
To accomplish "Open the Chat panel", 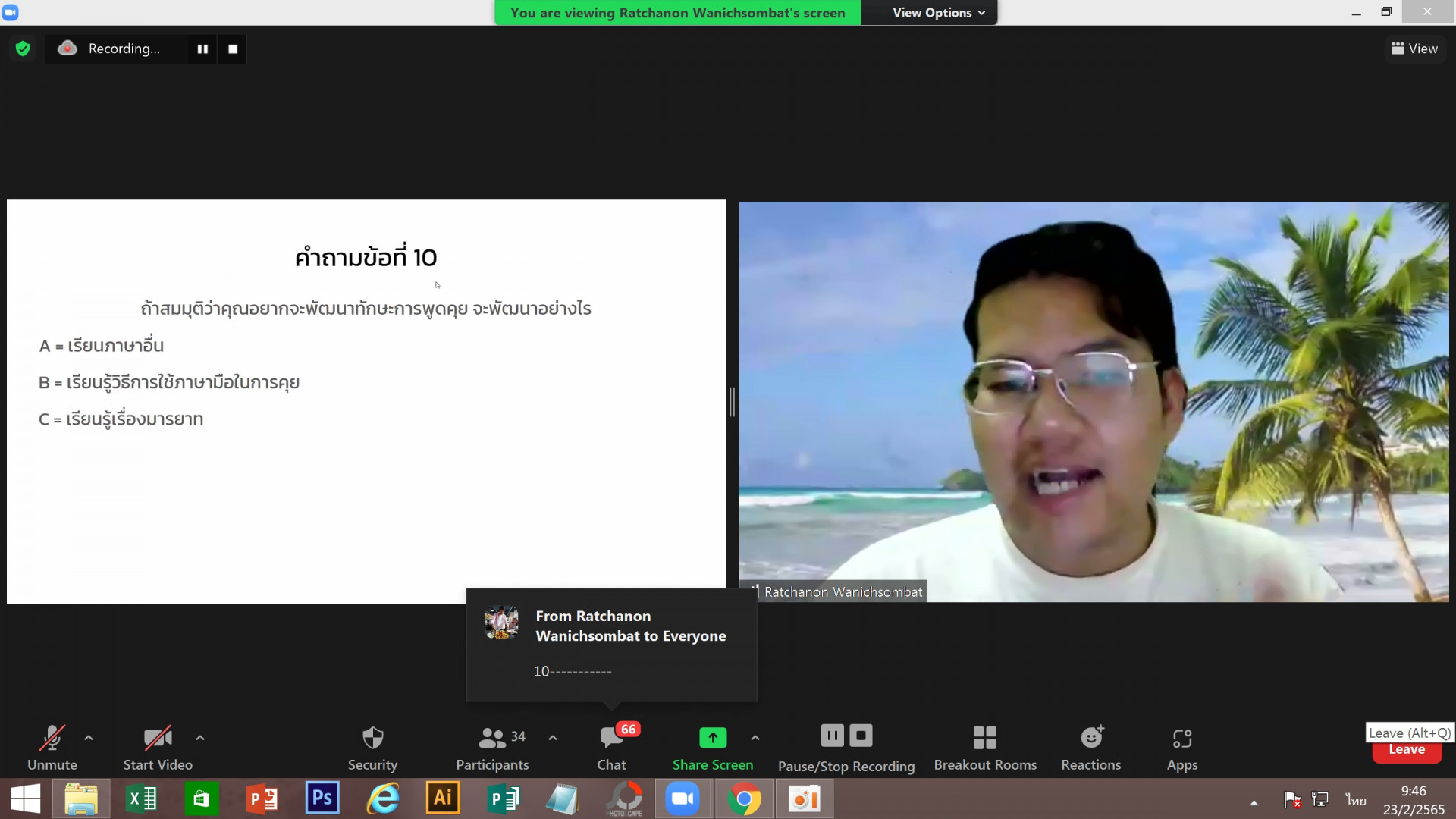I will point(611,748).
